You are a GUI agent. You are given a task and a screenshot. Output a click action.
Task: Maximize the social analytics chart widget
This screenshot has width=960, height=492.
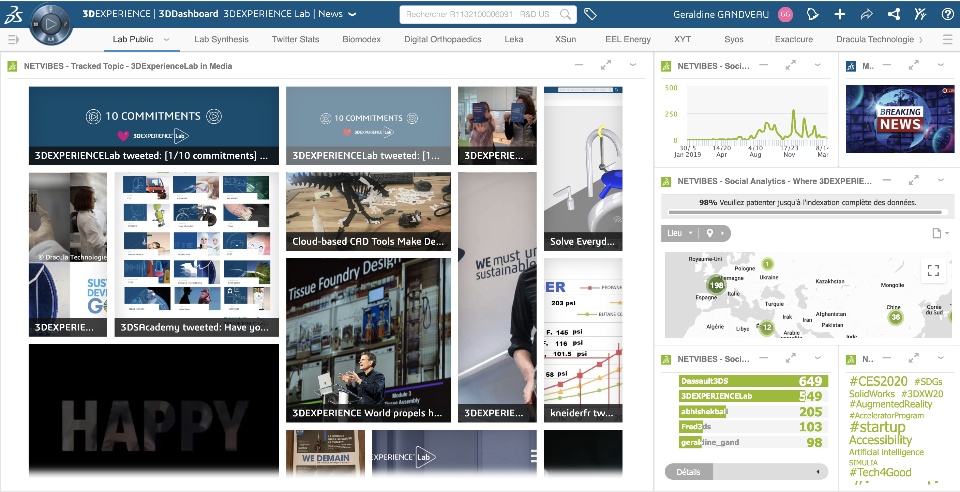pyautogui.click(x=790, y=65)
